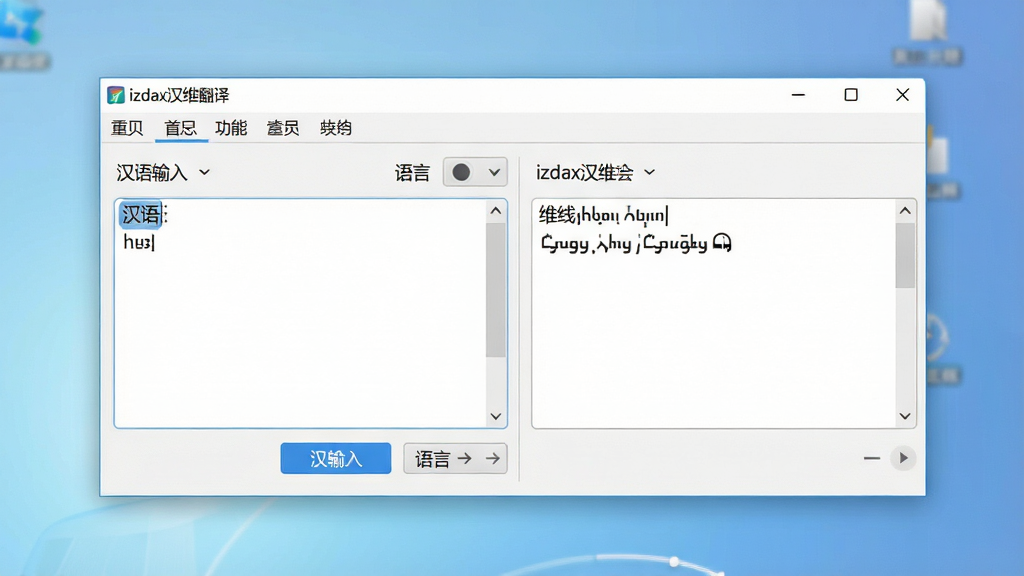Click the dark circle icon in language selector
The height and width of the screenshot is (576, 1024).
(x=461, y=172)
